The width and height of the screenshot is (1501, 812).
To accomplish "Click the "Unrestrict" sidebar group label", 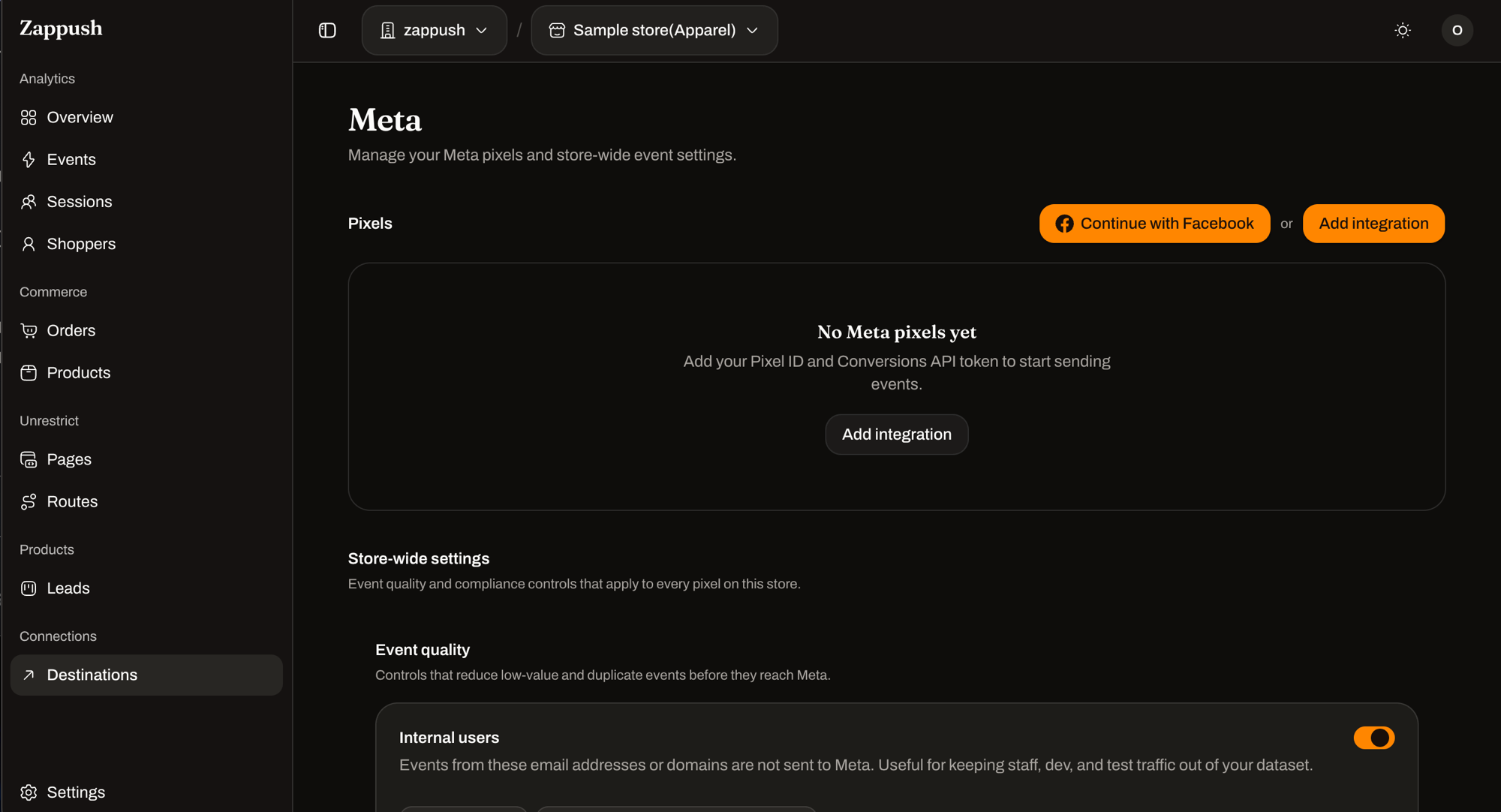I will pyautogui.click(x=49, y=421).
